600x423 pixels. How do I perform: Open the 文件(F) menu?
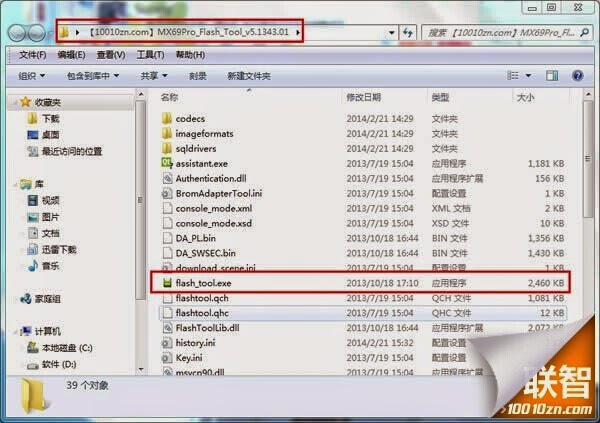[33, 55]
